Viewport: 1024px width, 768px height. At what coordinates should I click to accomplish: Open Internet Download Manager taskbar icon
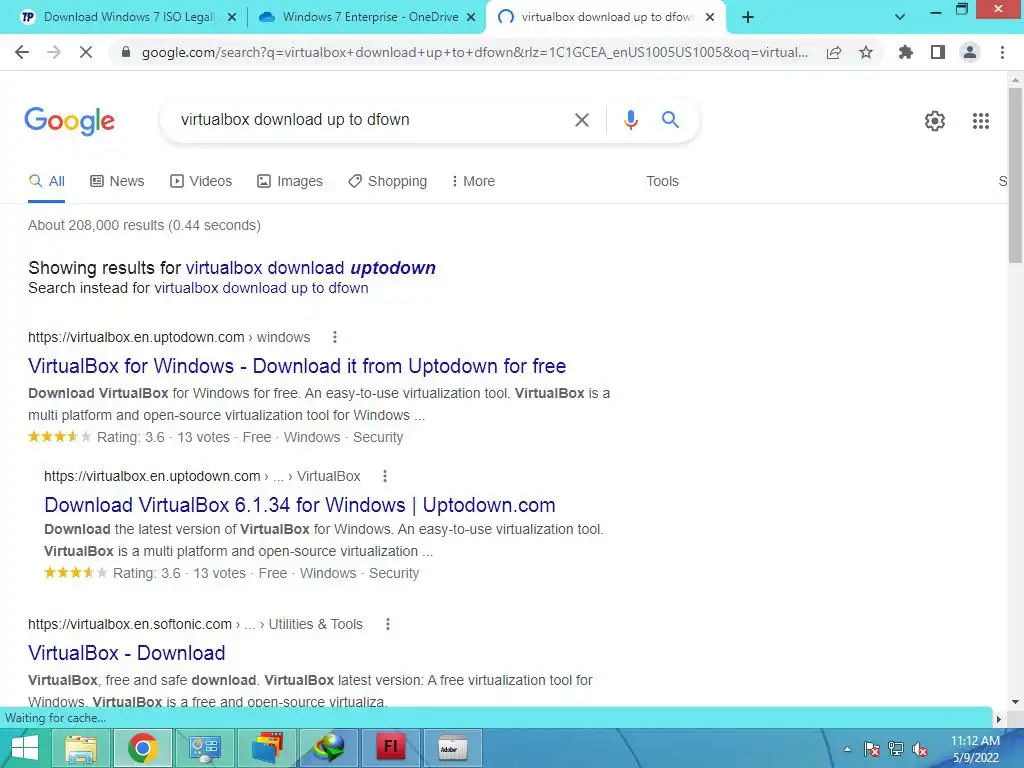click(329, 748)
